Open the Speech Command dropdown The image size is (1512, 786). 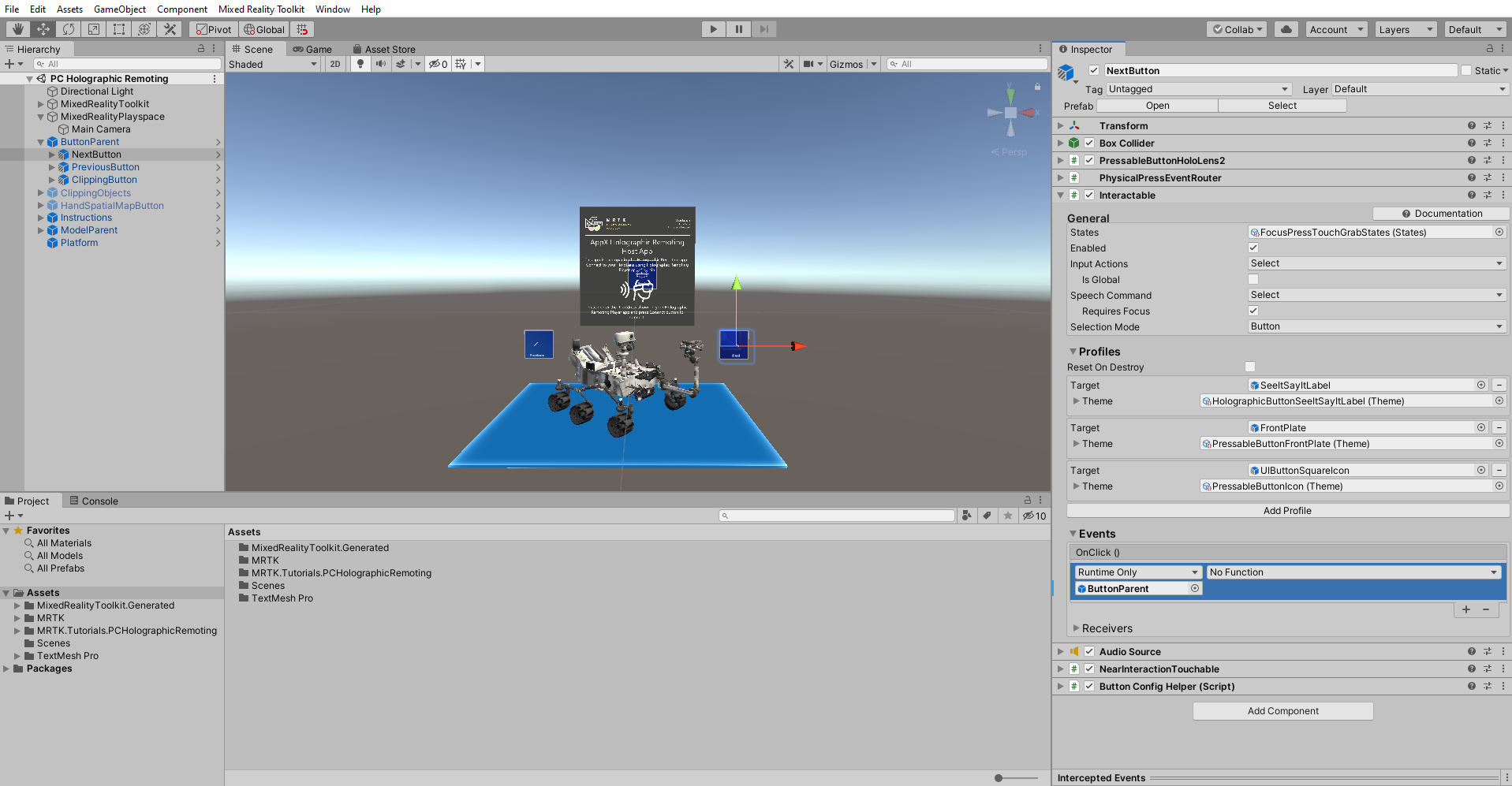pyautogui.click(x=1376, y=295)
